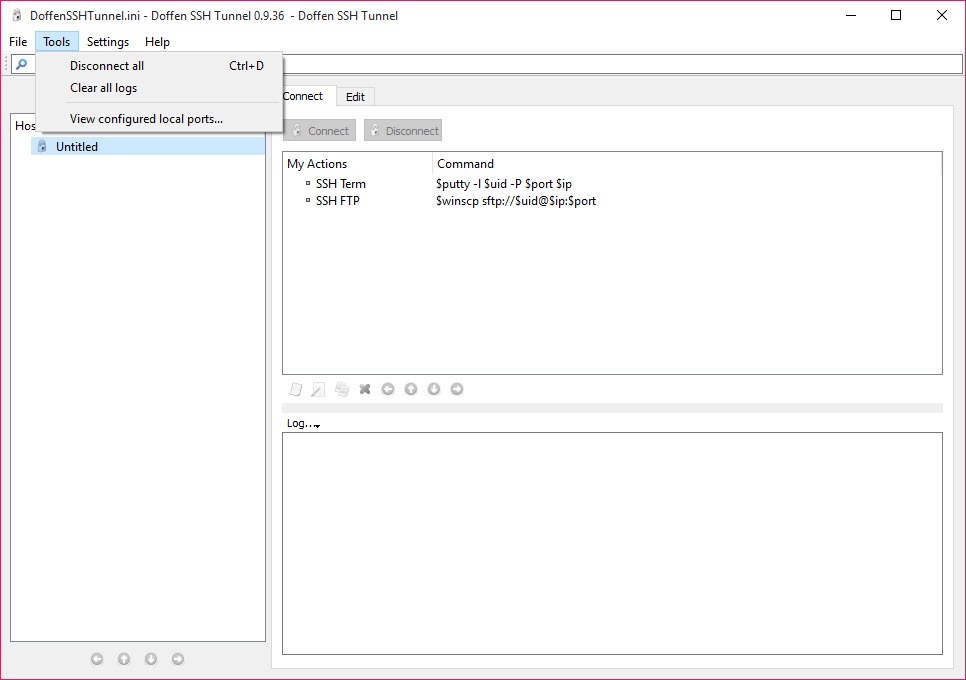Select View configured local ports
This screenshot has height=680, width=966.
tap(159, 119)
